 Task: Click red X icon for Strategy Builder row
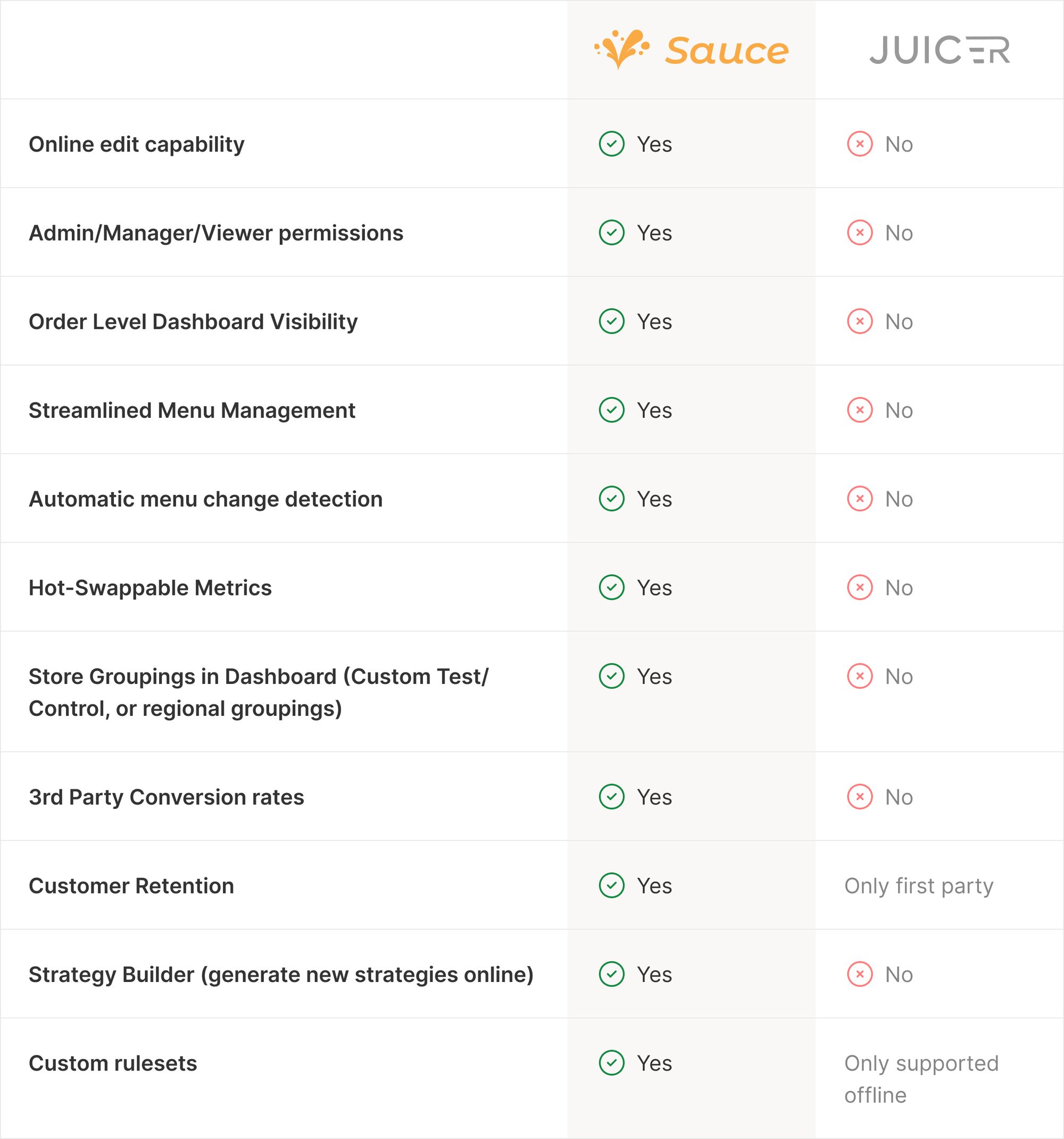pyautogui.click(x=860, y=974)
